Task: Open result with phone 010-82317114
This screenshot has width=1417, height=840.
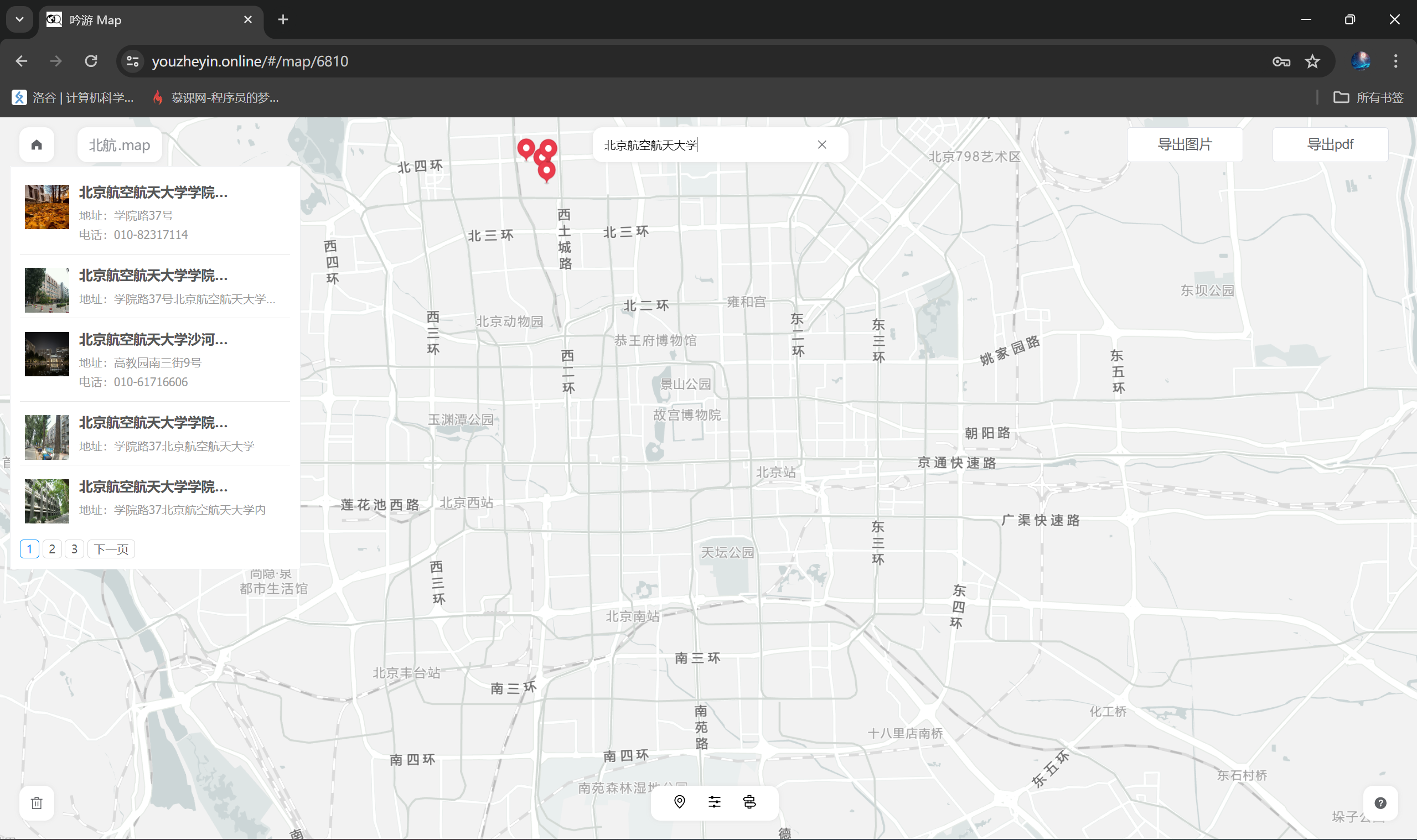Action: pyautogui.click(x=154, y=213)
